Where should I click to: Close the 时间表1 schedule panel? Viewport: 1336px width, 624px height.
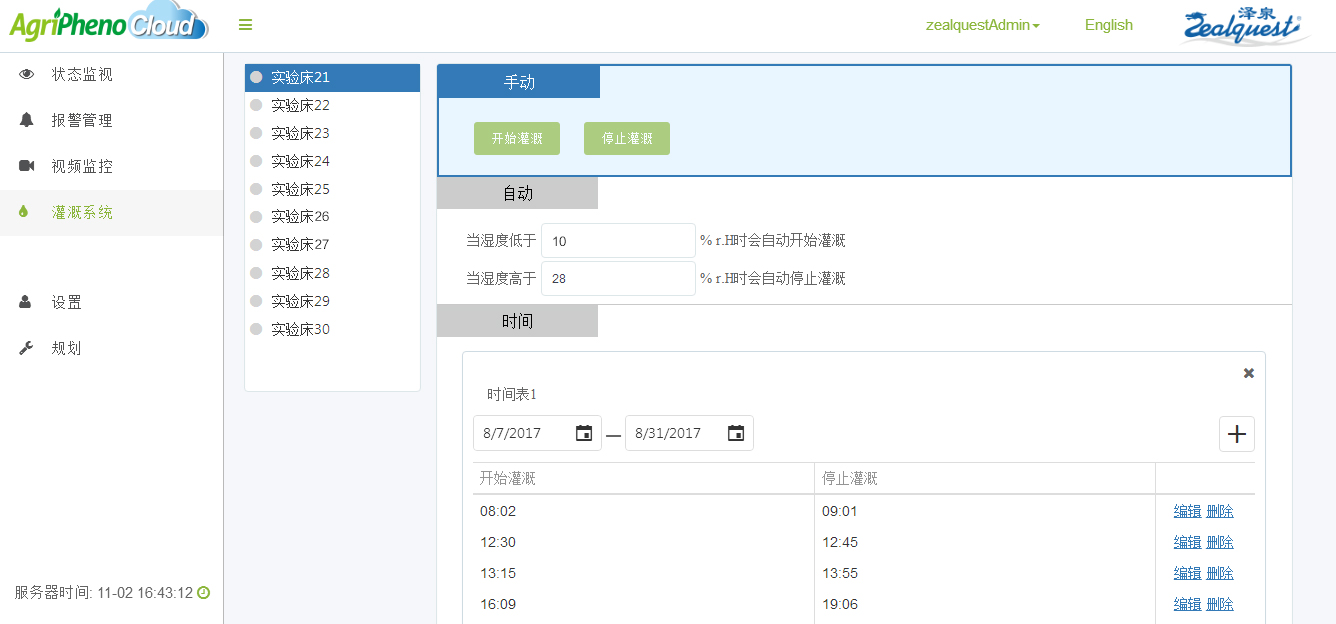pos(1248,373)
